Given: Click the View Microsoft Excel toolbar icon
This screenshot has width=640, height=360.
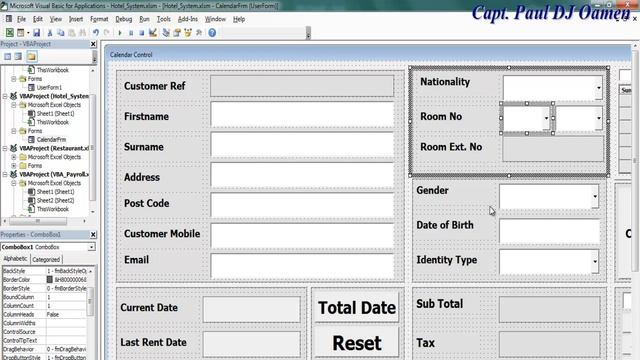Looking at the screenshot, I should [9, 33].
